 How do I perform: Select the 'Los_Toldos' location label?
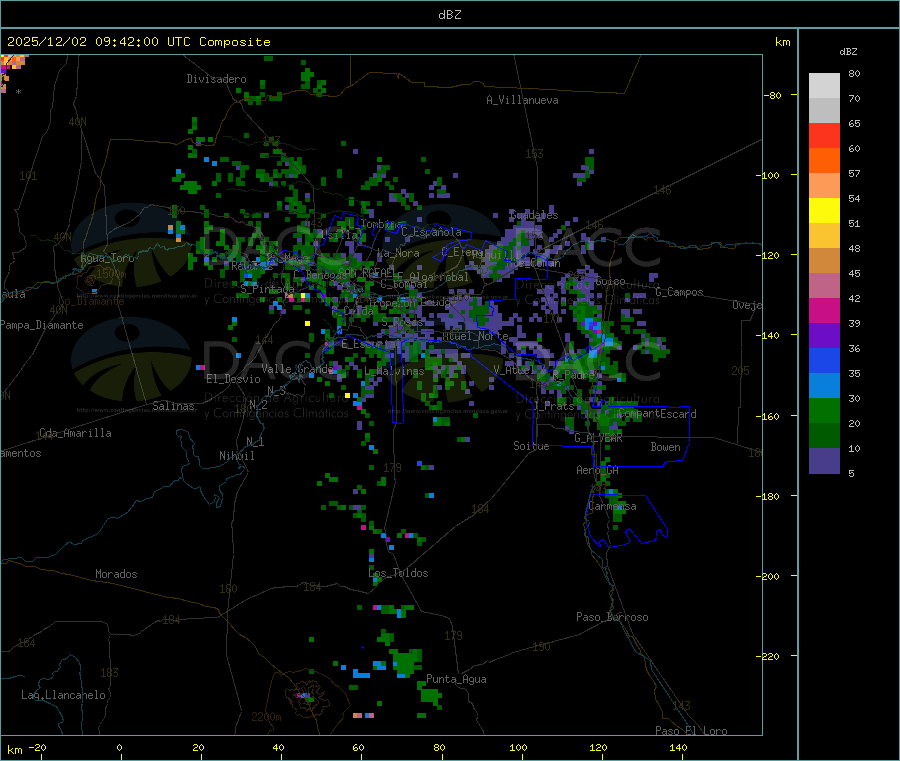point(398,573)
